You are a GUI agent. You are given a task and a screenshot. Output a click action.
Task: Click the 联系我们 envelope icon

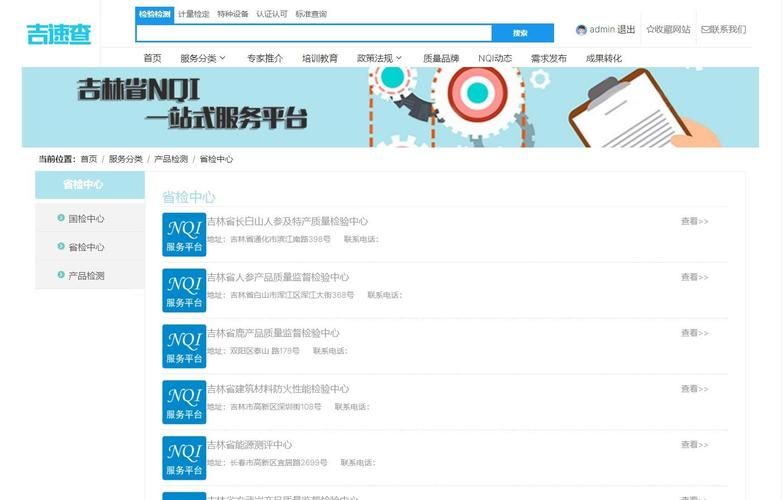coord(707,30)
